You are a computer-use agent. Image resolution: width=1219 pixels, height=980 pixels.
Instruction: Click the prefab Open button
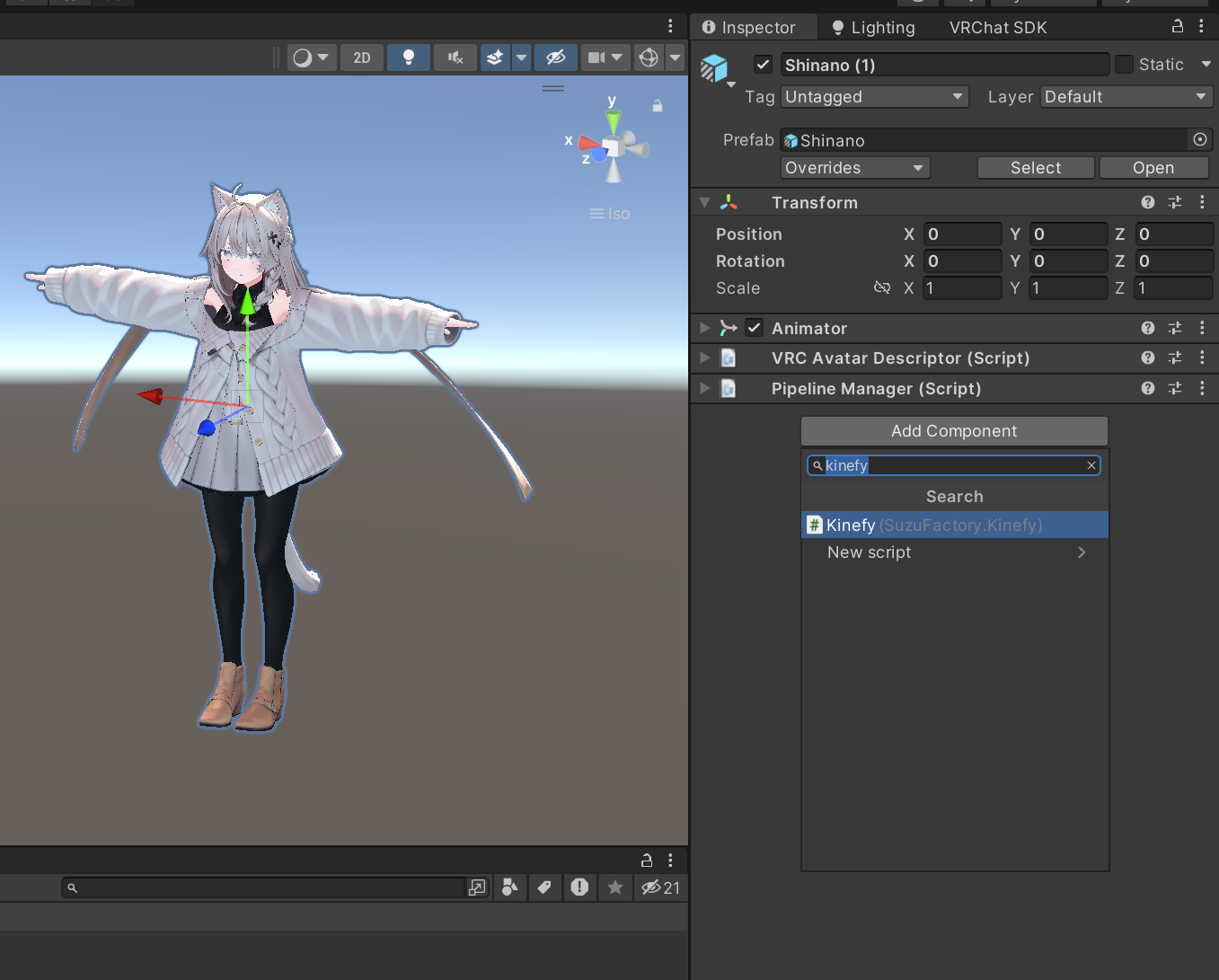click(1153, 168)
